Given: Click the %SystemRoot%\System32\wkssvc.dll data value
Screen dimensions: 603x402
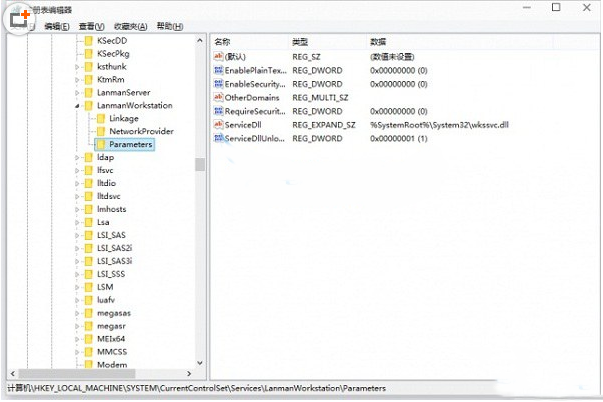Looking at the screenshot, I should point(439,125).
